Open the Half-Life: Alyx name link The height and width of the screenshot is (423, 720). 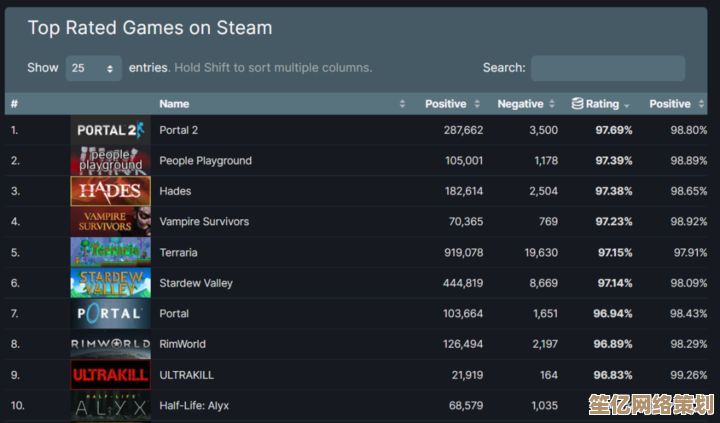[x=194, y=406]
